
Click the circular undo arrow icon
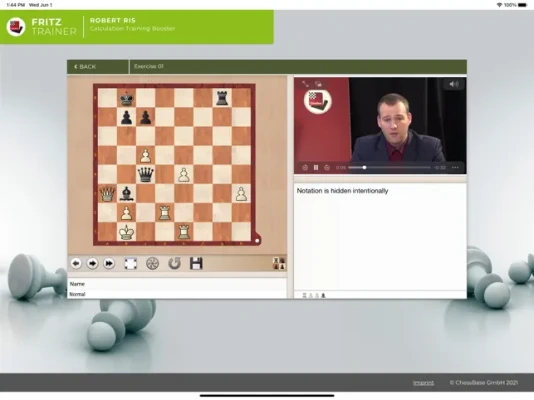coord(174,263)
